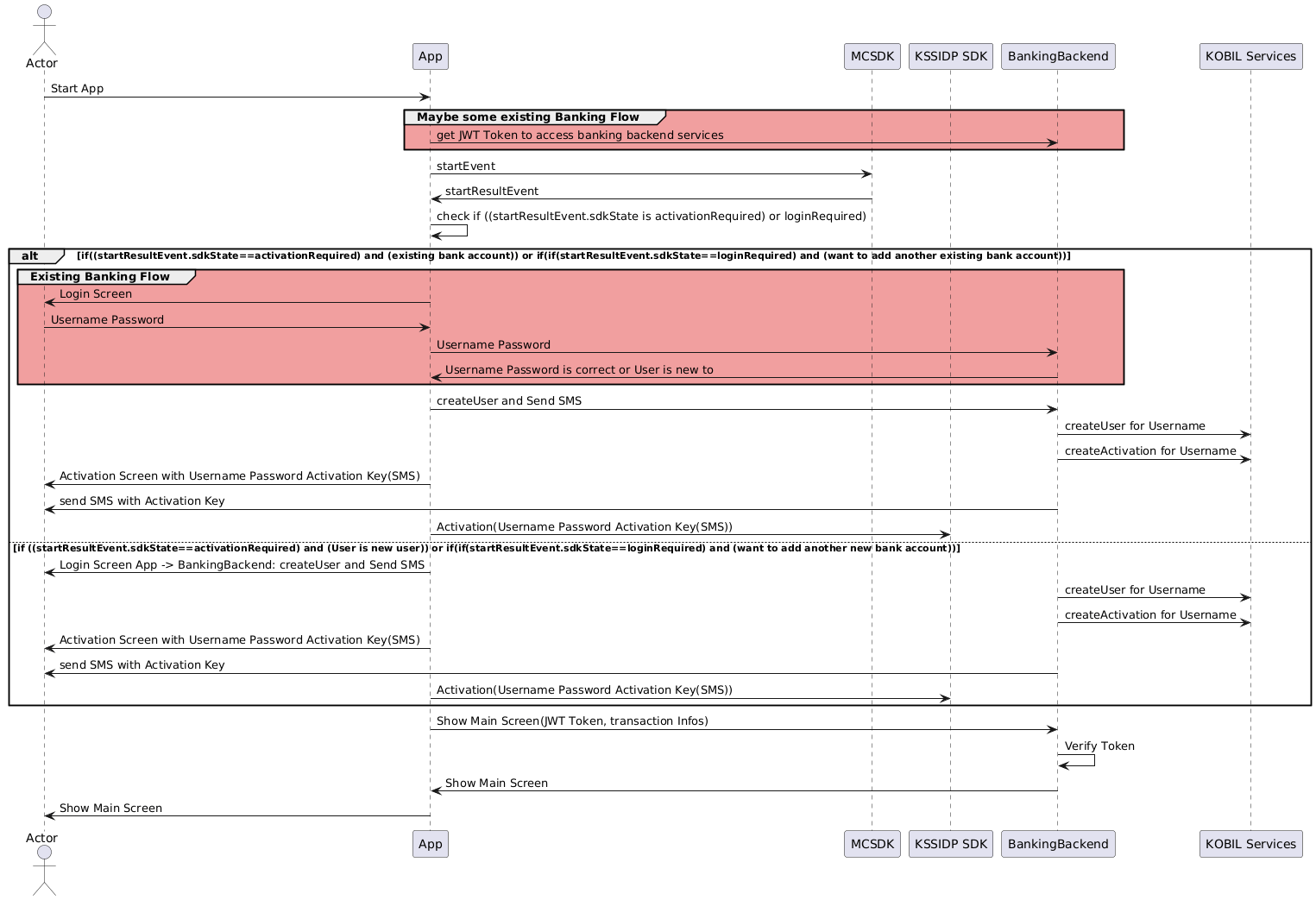Click the top KSSIDP SDK participant box
Viewport: 1316px width, 900px height.
950,56
